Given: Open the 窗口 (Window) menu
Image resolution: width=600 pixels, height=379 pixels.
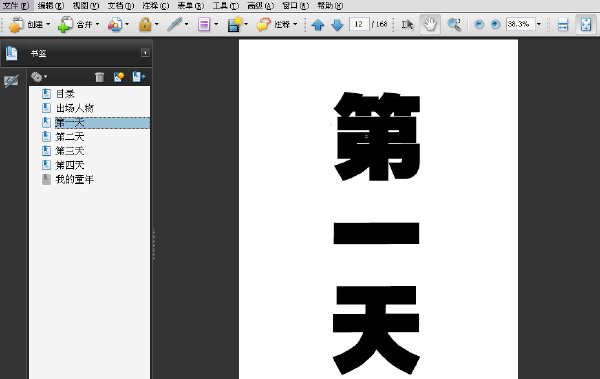Looking at the screenshot, I should (295, 5).
